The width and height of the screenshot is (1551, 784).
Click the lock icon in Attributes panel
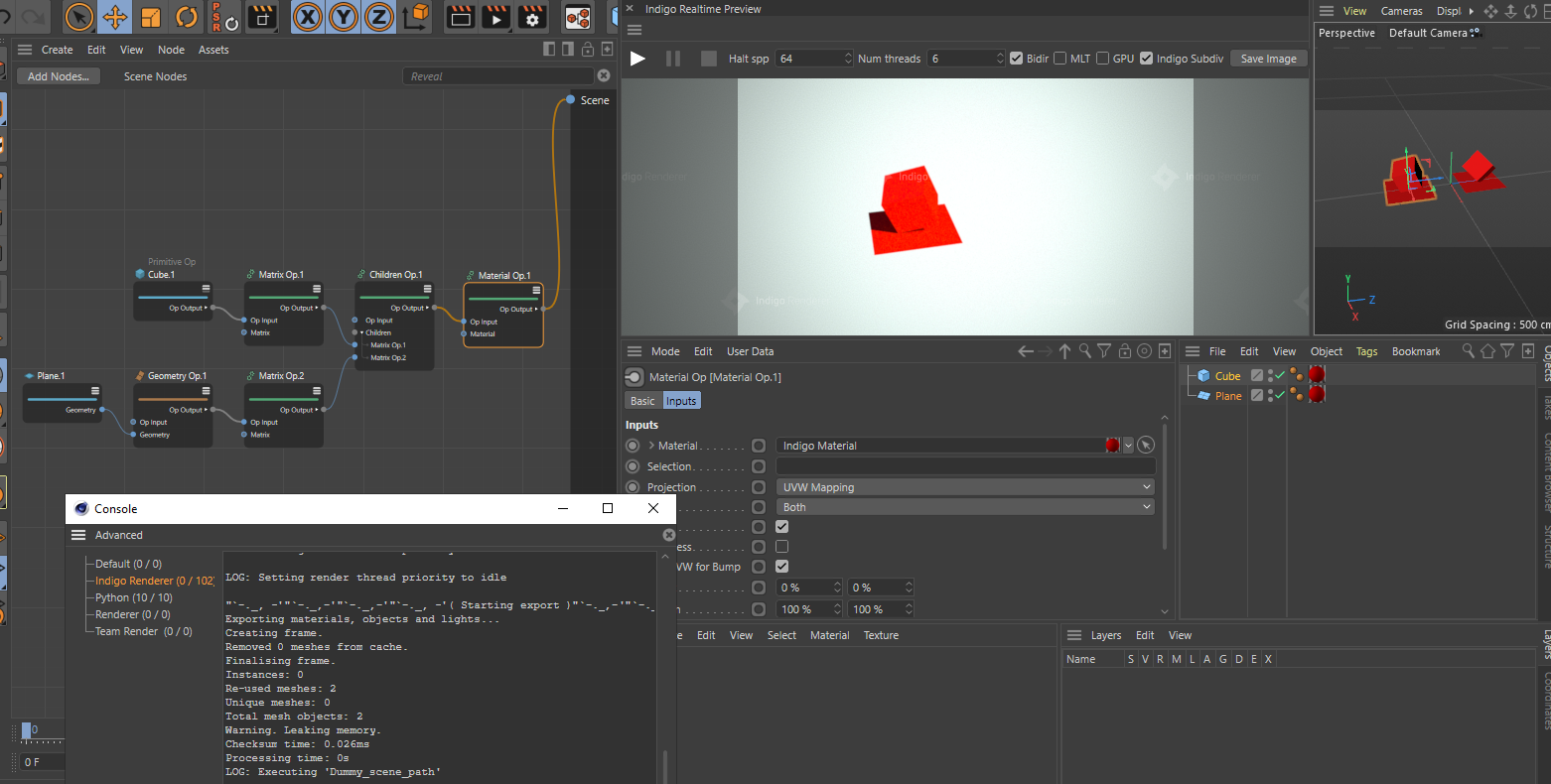click(x=1124, y=351)
